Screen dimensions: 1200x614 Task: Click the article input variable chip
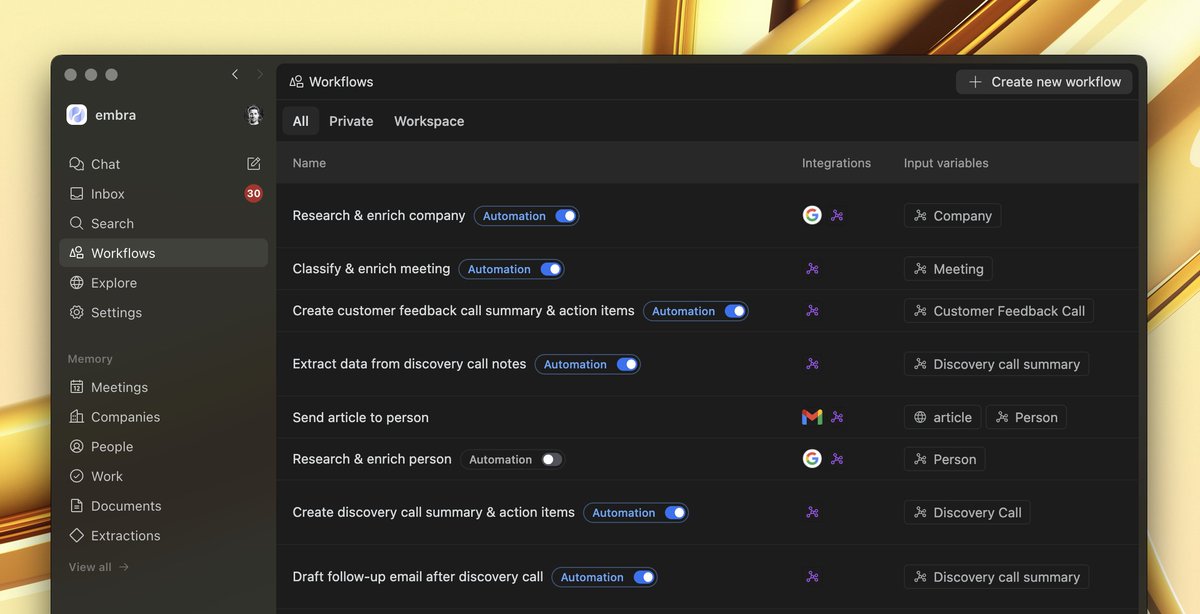coord(943,417)
